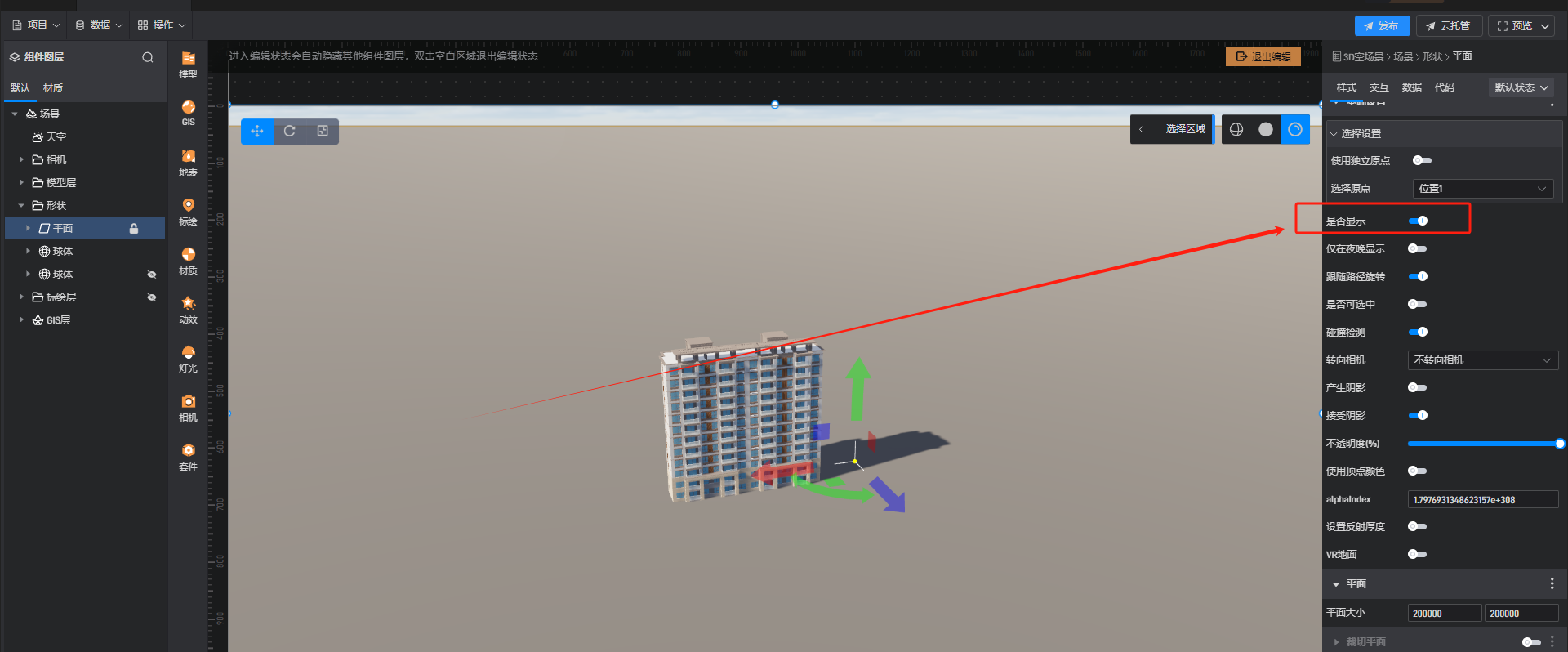The image size is (1568, 652).
Task: Enable the 仅在夜晚显示 switch
Action: tap(1418, 248)
